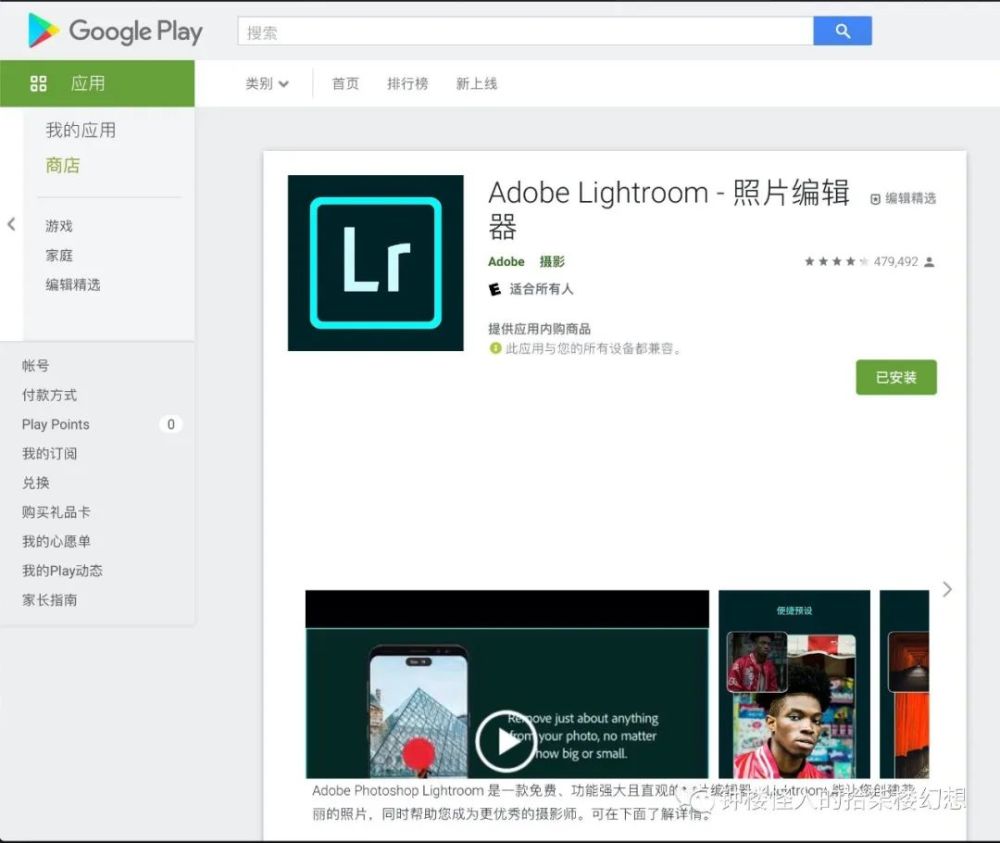This screenshot has width=1000, height=843.
Task: Click the 摄影 photography category link
Action: point(552,261)
